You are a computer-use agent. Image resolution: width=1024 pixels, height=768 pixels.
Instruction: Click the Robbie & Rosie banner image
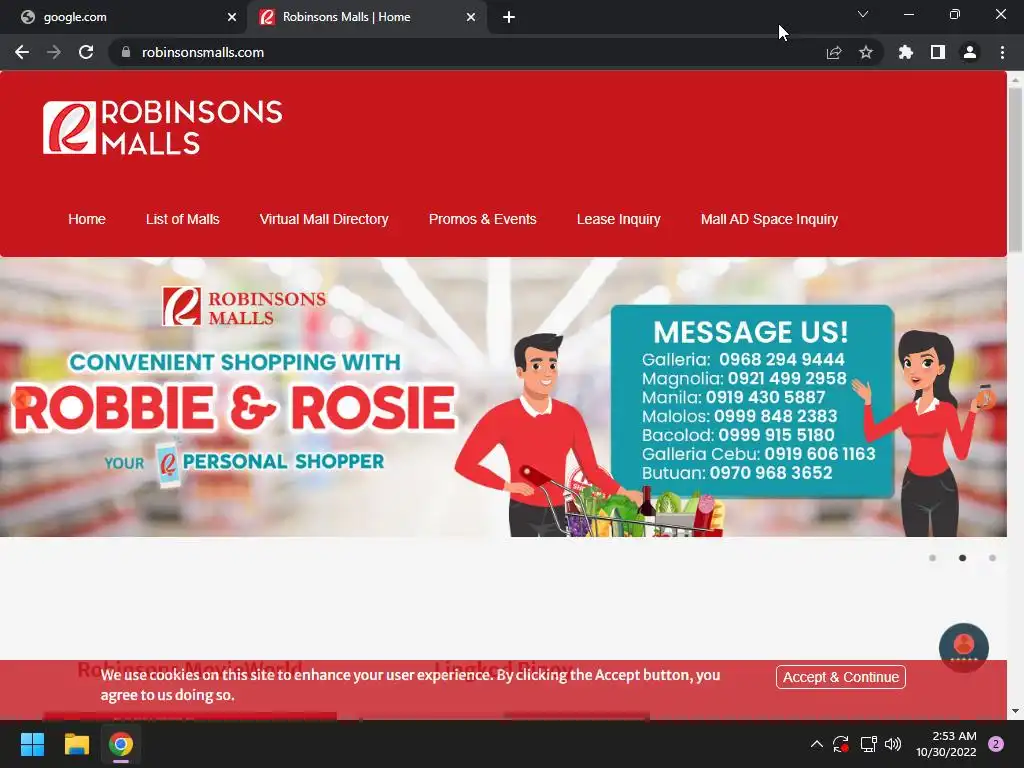(503, 397)
